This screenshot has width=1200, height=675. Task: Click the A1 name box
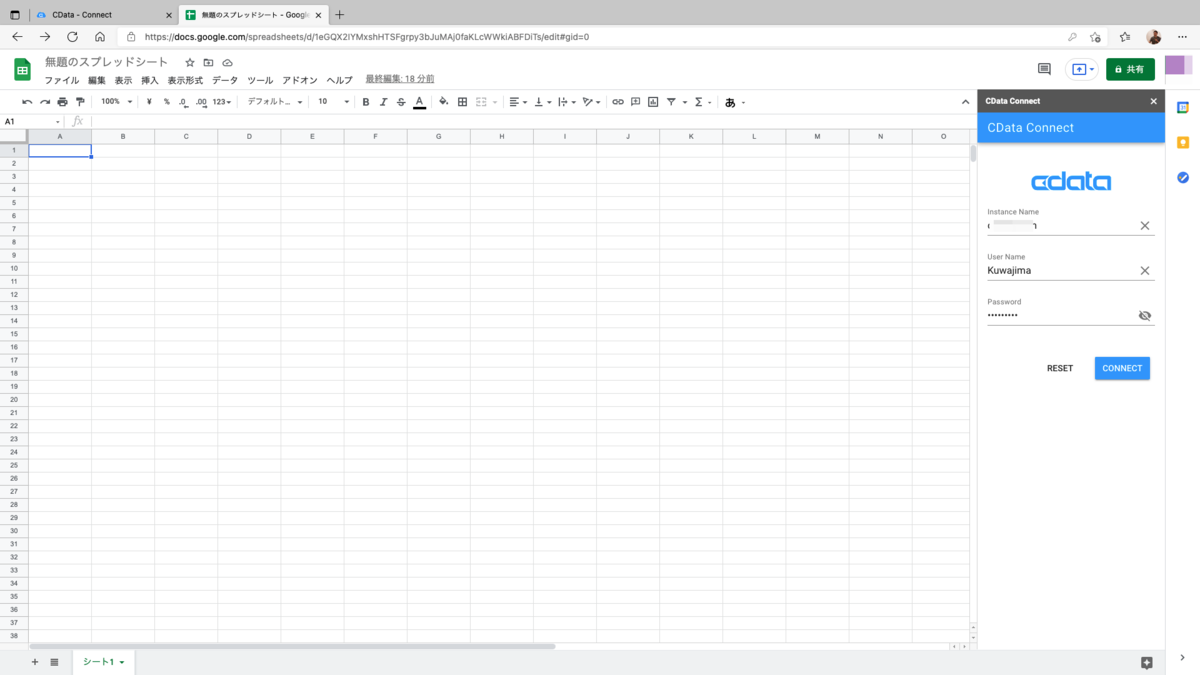coord(31,121)
